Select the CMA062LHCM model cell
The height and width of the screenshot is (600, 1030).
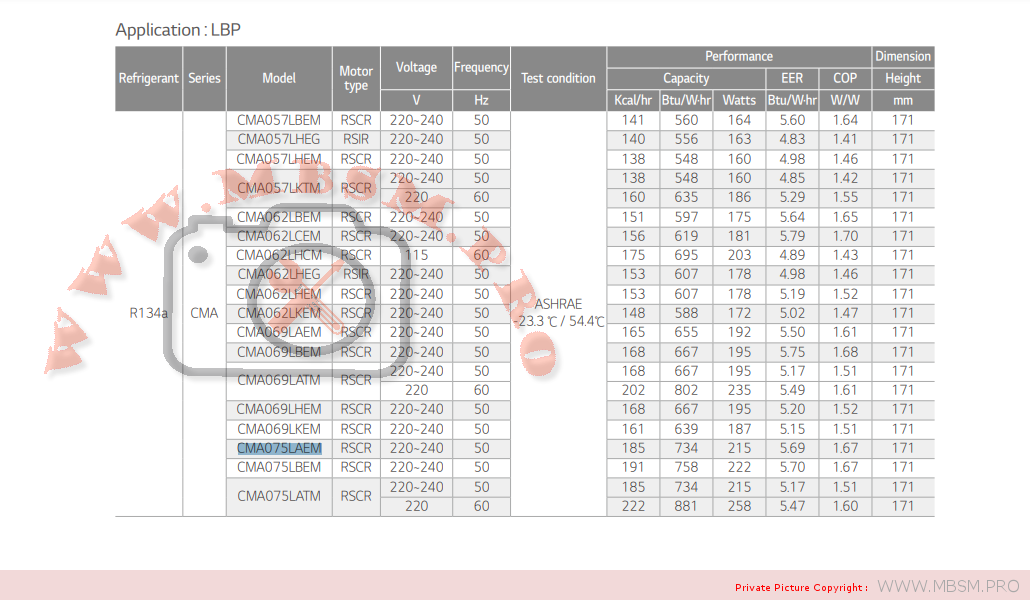(x=279, y=255)
